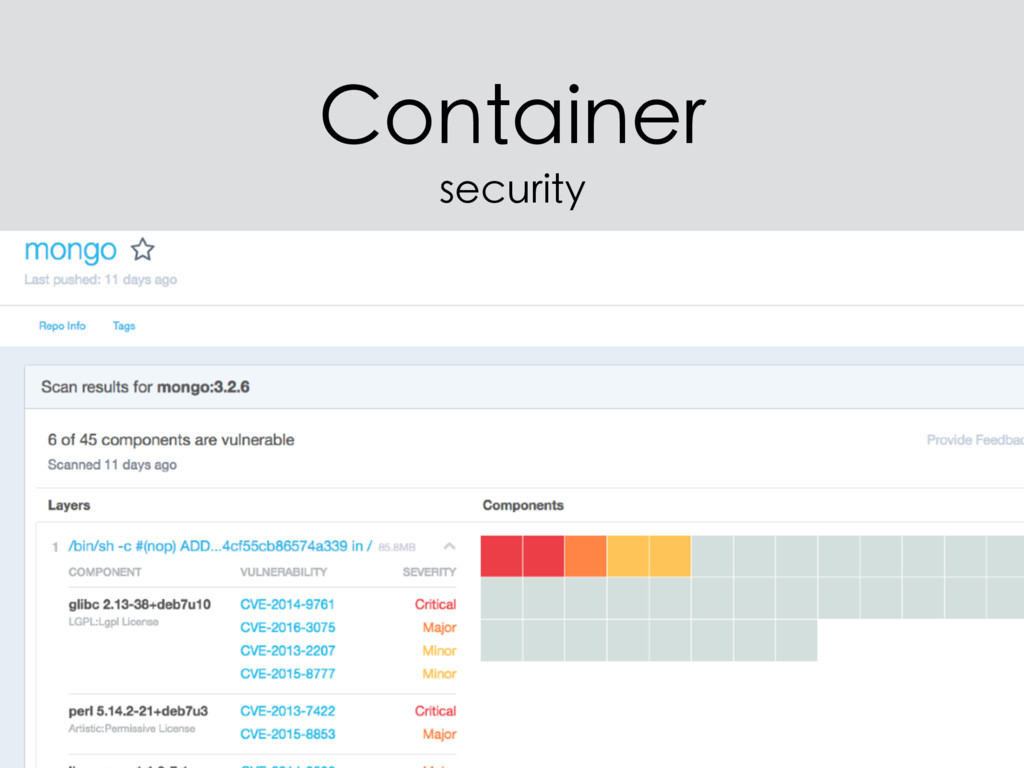1024x768 pixels.
Task: Click the VULNERABILITY column header
Action: click(x=283, y=572)
